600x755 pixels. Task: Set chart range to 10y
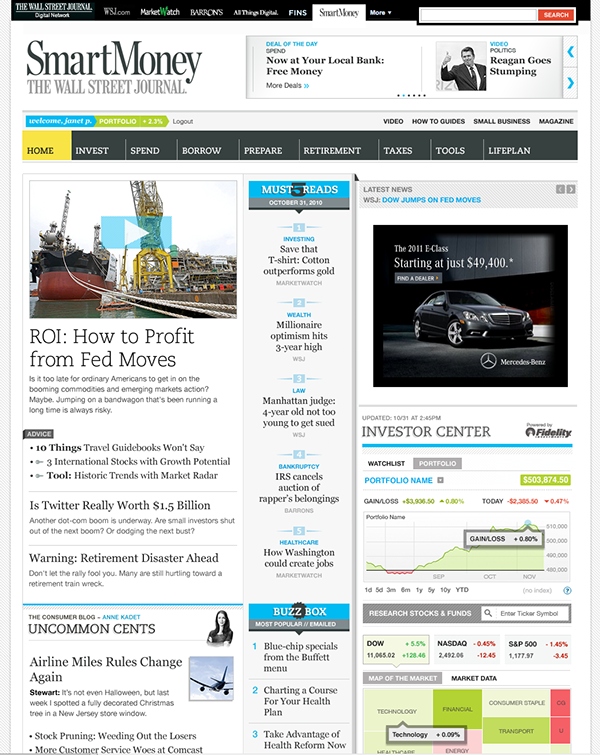tap(445, 590)
